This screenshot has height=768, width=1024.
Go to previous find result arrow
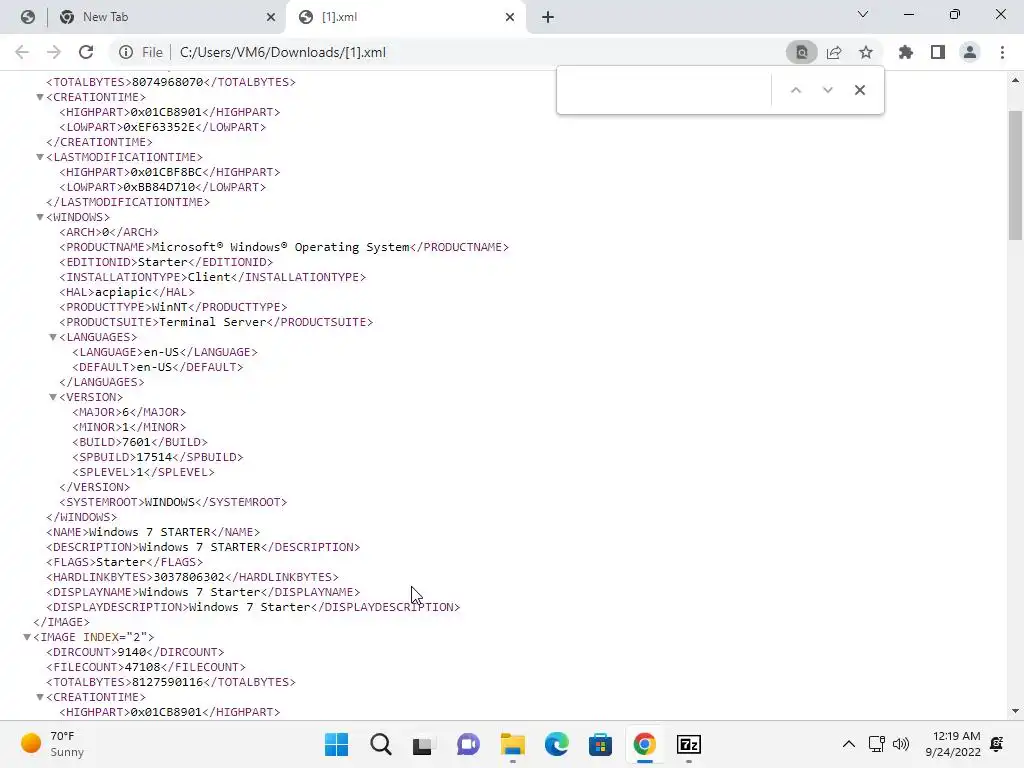[x=795, y=90]
